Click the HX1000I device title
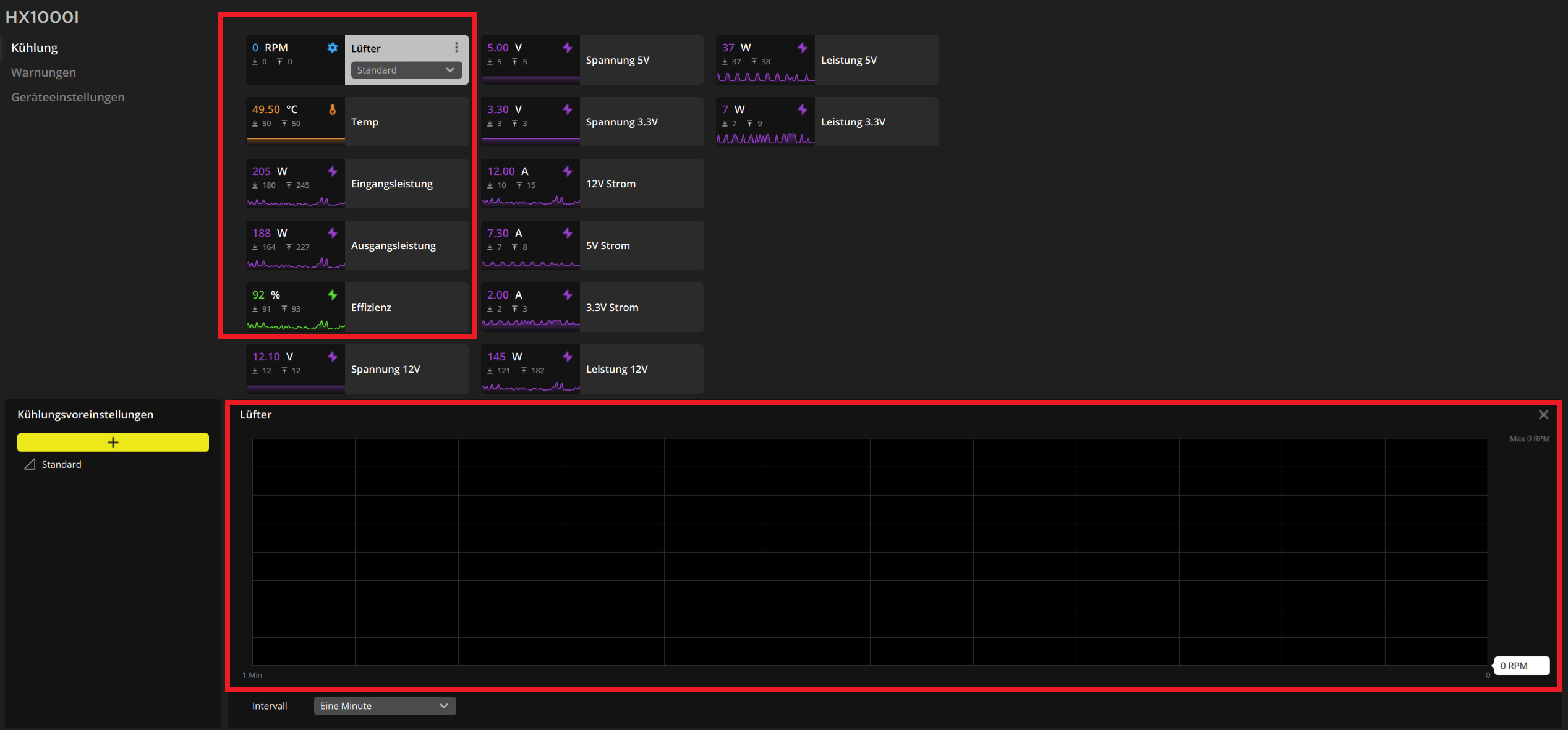 pos(42,17)
